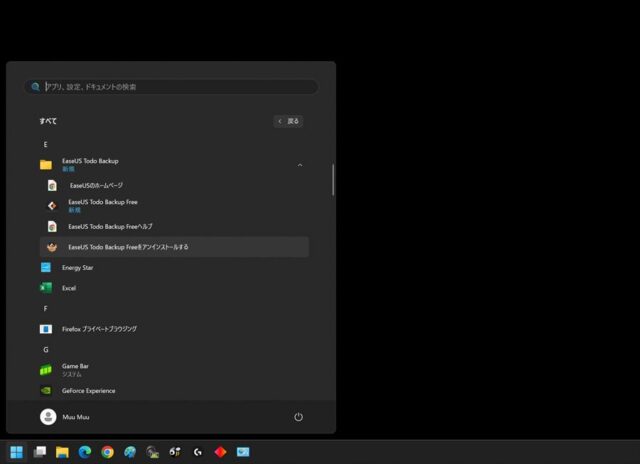The image size is (640, 464).
Task: Launch EaseUS Todo Backup Free
Action: click(x=174, y=206)
